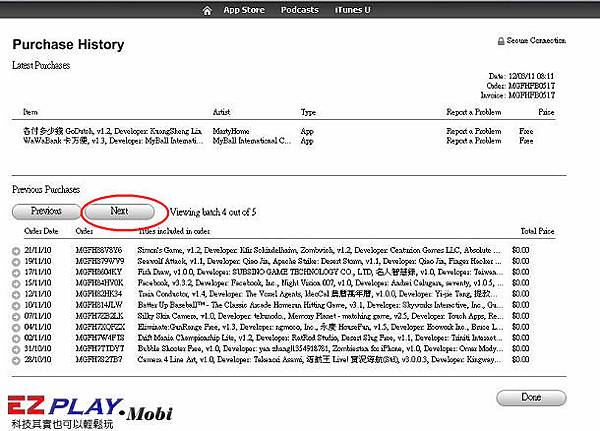Screen dimensions: 600x431
Task: Expand order dated 12/11/10
Action: click(16, 295)
